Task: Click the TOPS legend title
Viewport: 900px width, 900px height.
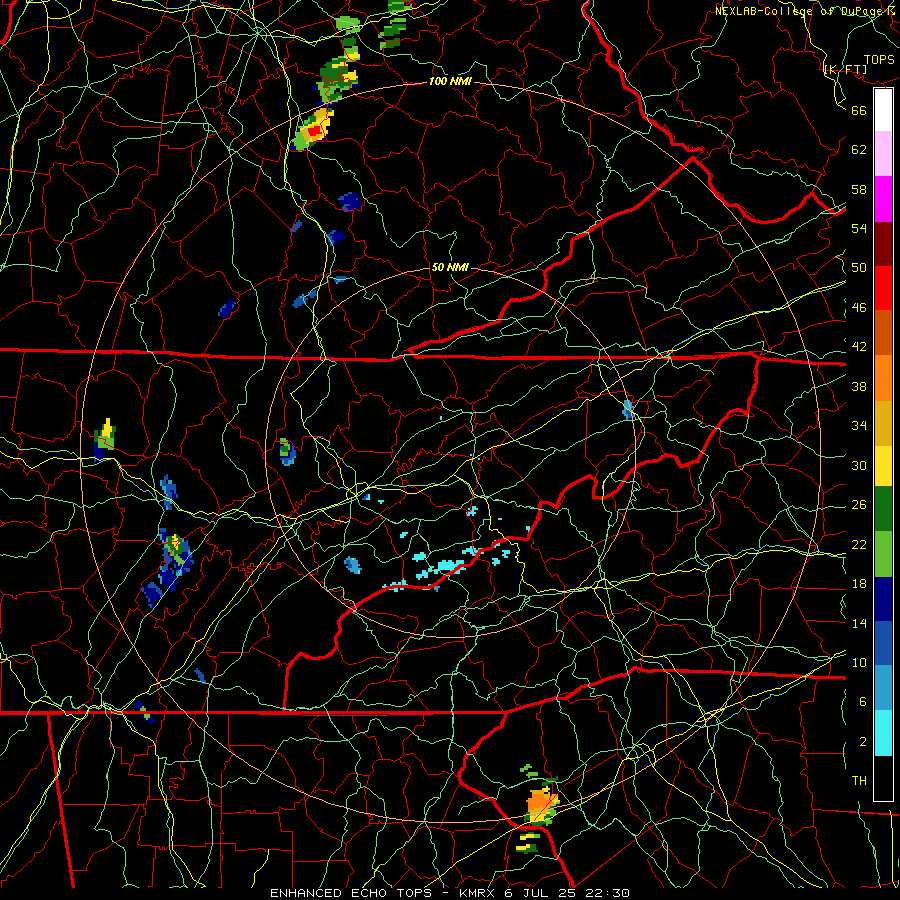Action: pos(879,59)
